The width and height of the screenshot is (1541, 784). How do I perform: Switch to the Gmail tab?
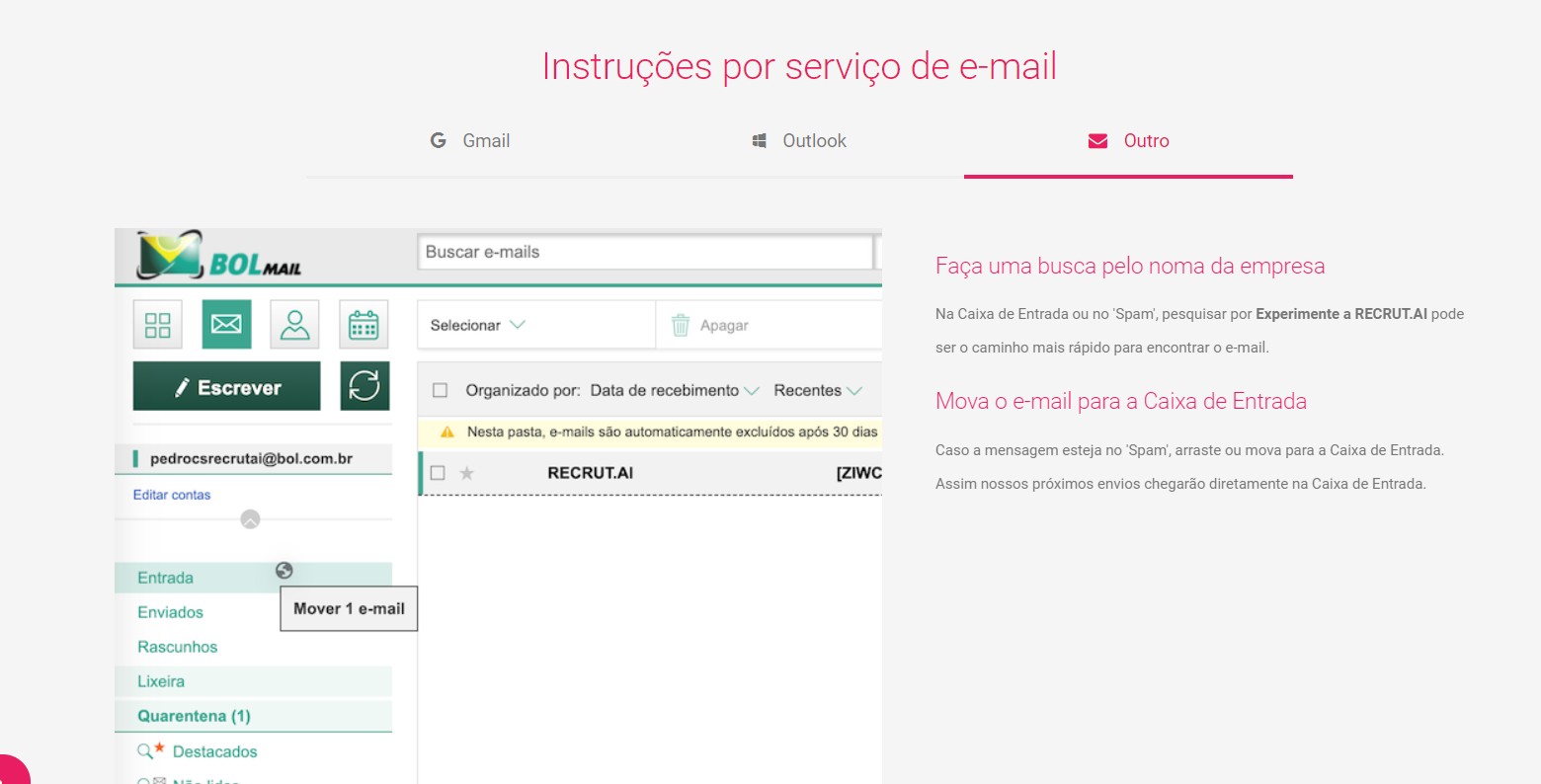click(x=470, y=141)
